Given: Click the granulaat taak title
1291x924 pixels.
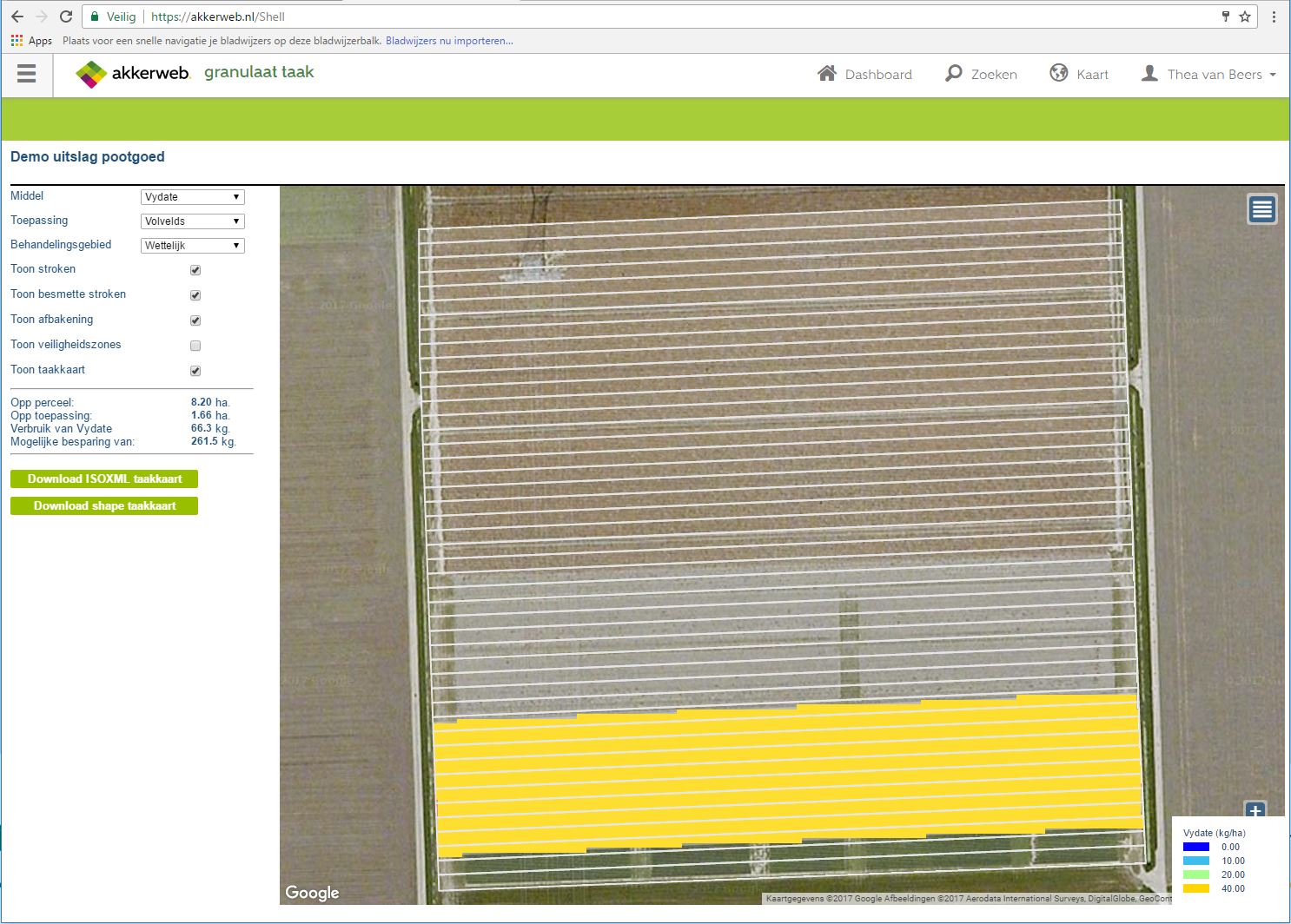Looking at the screenshot, I should [259, 73].
